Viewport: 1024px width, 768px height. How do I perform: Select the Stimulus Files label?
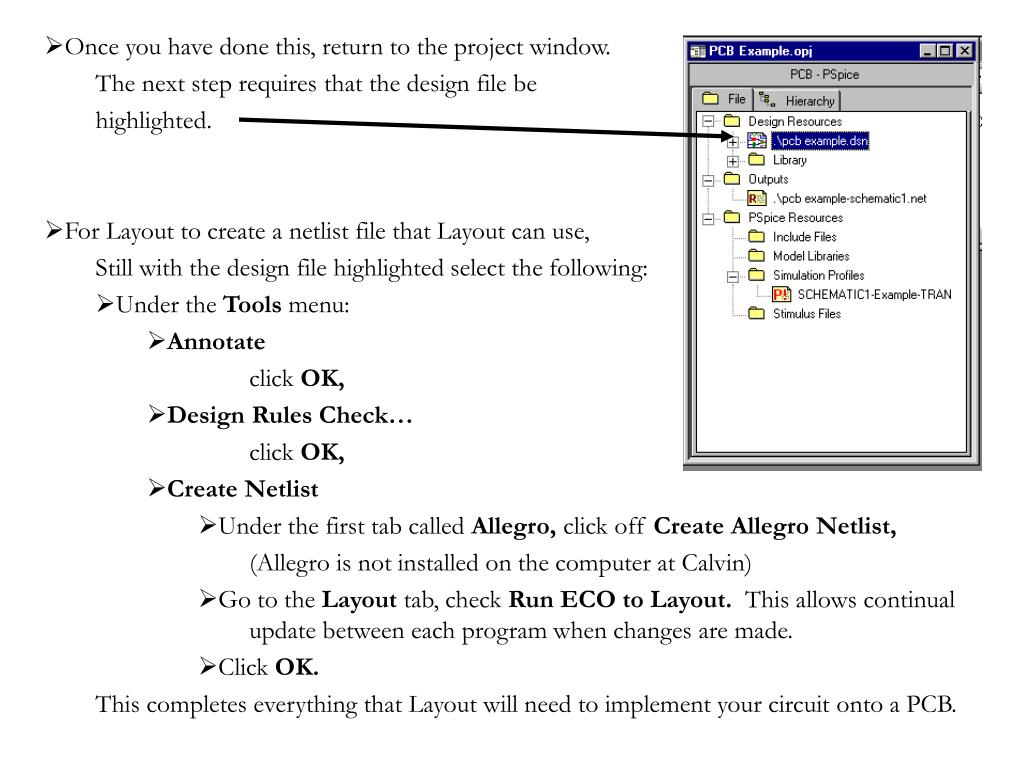click(x=807, y=314)
